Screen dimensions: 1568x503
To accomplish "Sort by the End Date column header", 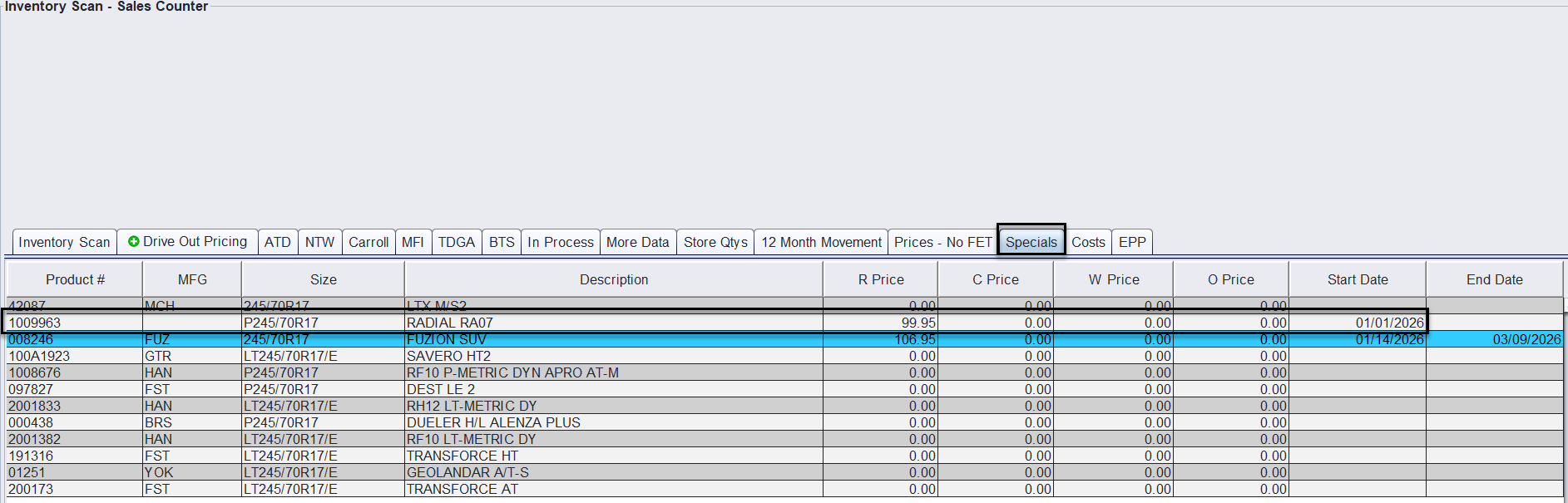I will pyautogui.click(x=1494, y=279).
